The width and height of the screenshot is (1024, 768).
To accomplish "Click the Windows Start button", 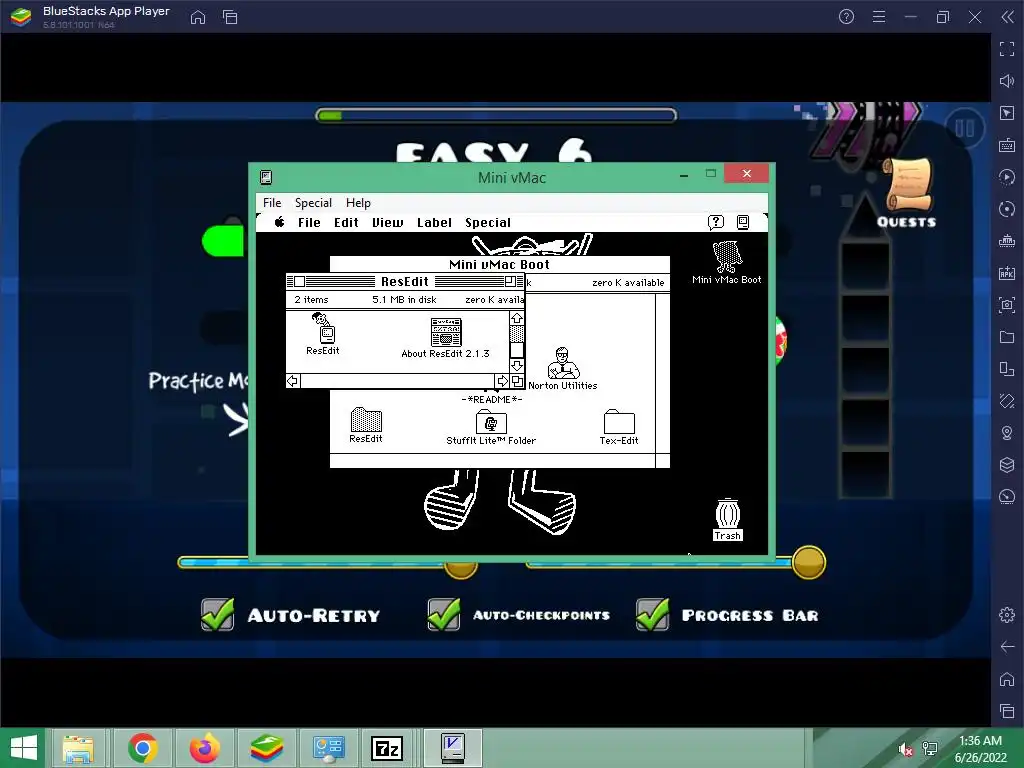I will (24, 748).
